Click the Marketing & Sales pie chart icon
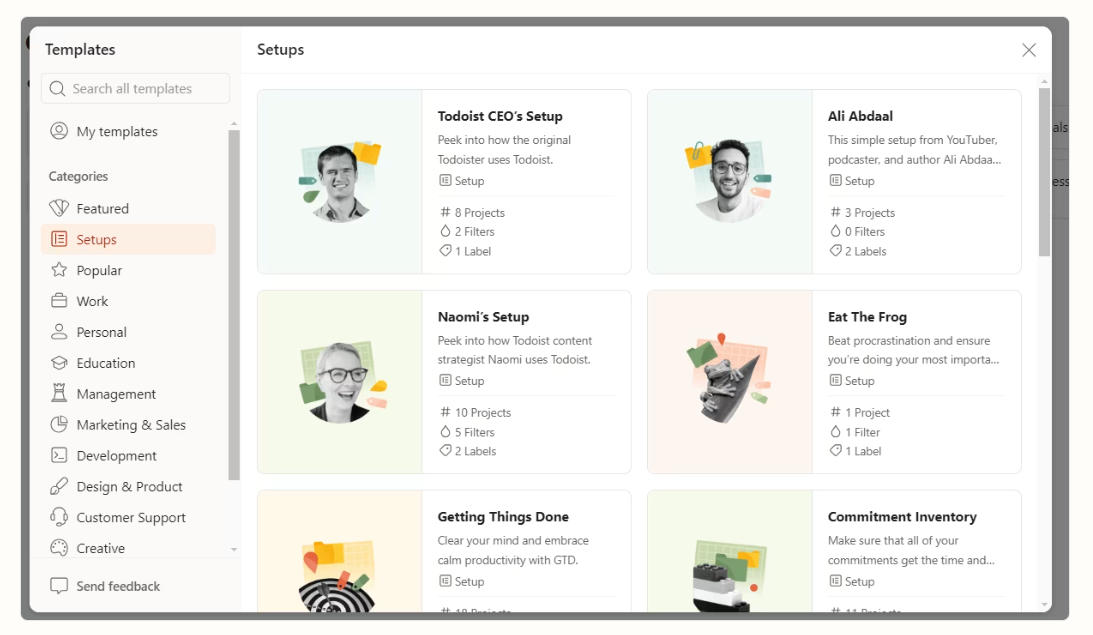This screenshot has height=635, width=1093. click(59, 424)
